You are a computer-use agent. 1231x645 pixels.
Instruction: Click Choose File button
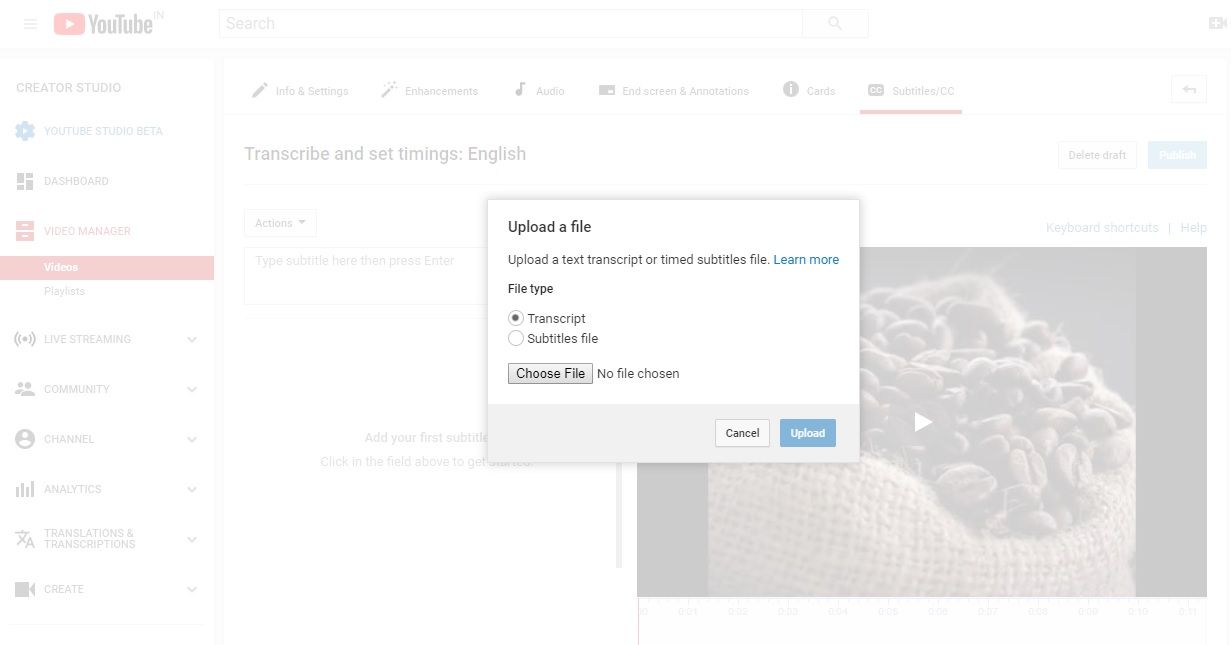[x=550, y=373]
